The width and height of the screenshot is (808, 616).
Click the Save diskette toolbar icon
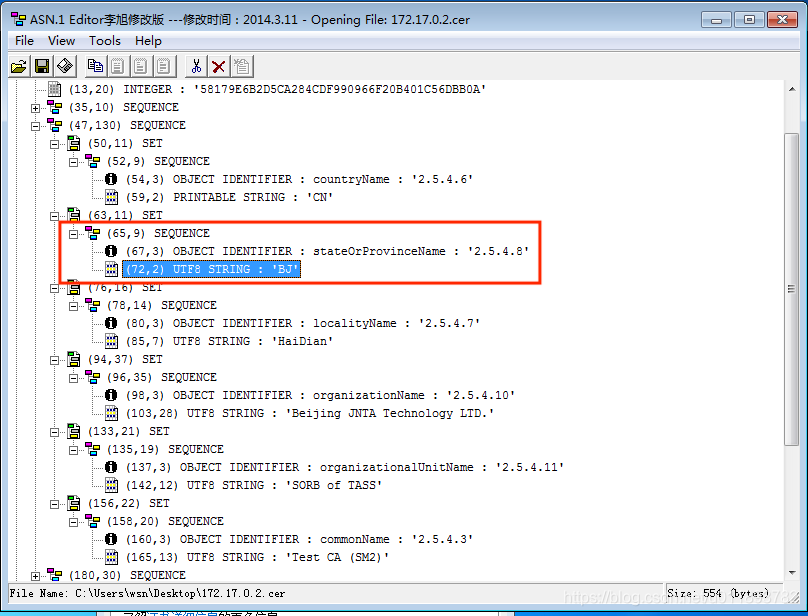(x=42, y=66)
